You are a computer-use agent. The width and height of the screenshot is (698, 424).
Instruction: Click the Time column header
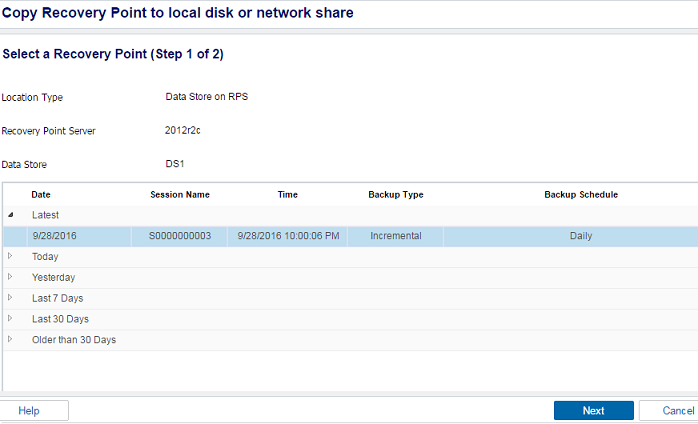click(x=288, y=195)
